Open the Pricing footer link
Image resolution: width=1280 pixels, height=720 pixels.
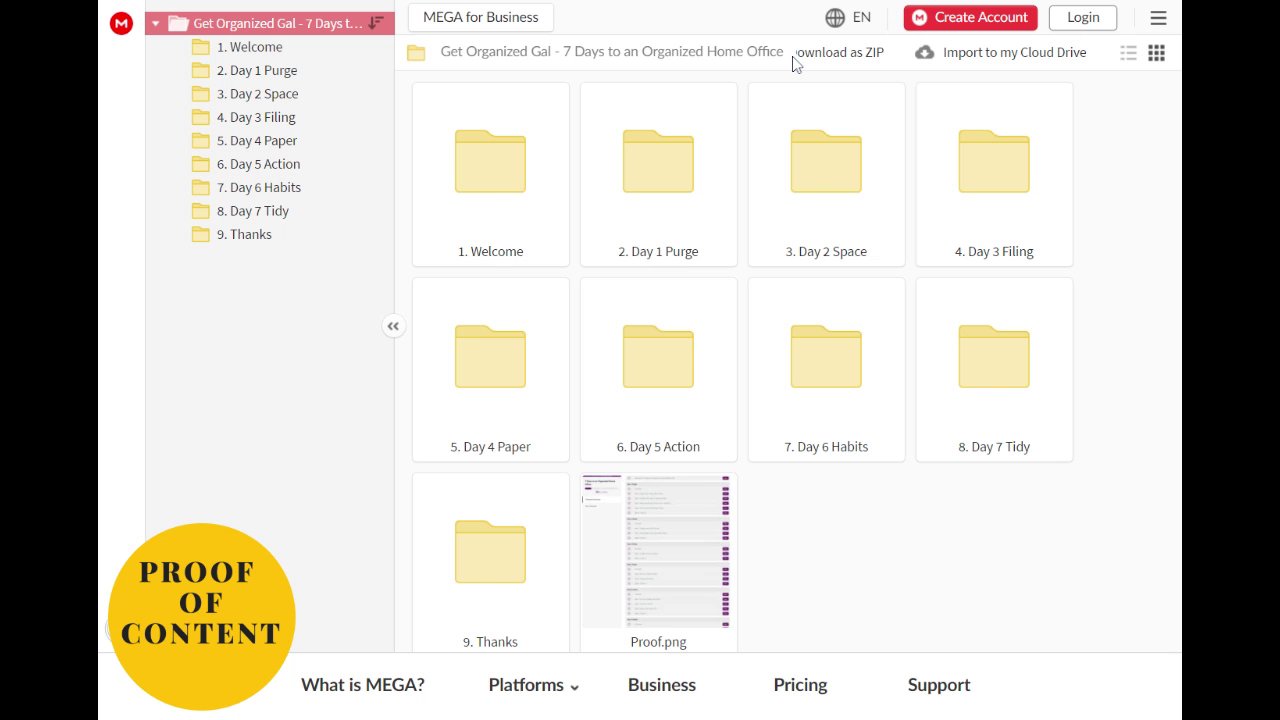point(800,685)
